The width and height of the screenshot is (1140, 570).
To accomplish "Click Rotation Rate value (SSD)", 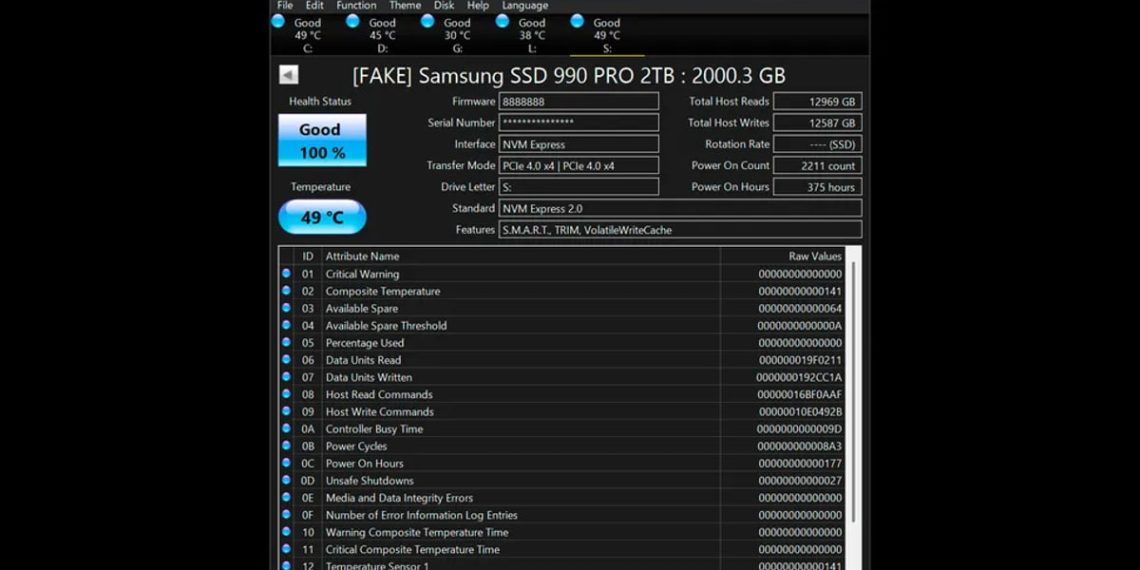I will click(x=818, y=144).
